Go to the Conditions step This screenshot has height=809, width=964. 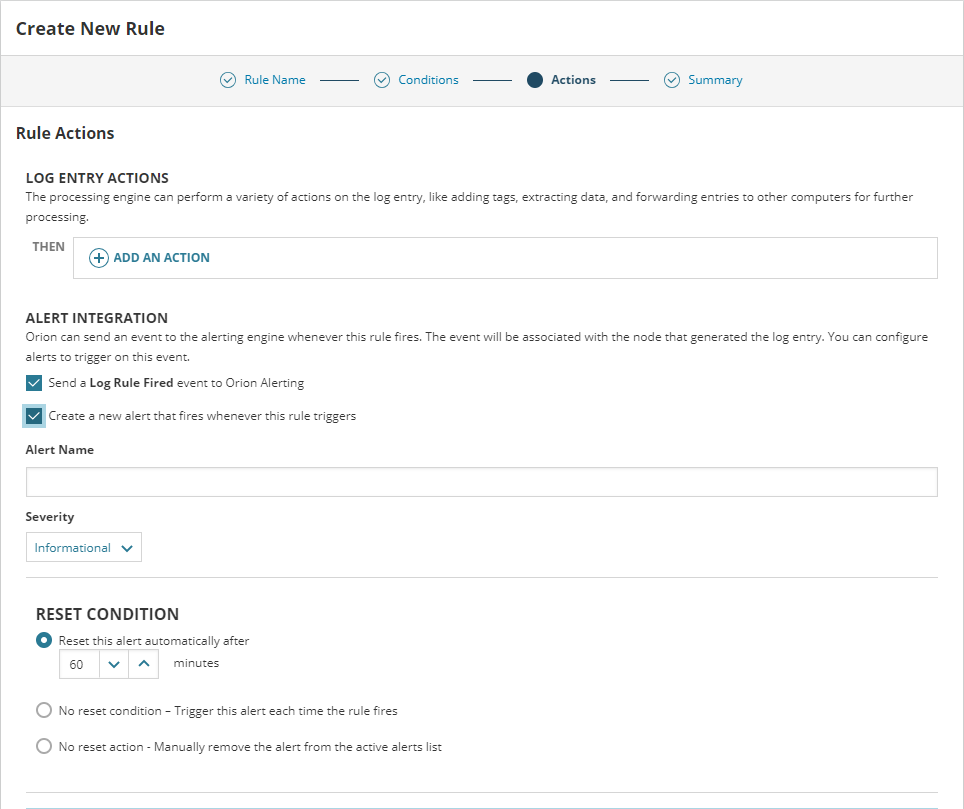tap(428, 80)
